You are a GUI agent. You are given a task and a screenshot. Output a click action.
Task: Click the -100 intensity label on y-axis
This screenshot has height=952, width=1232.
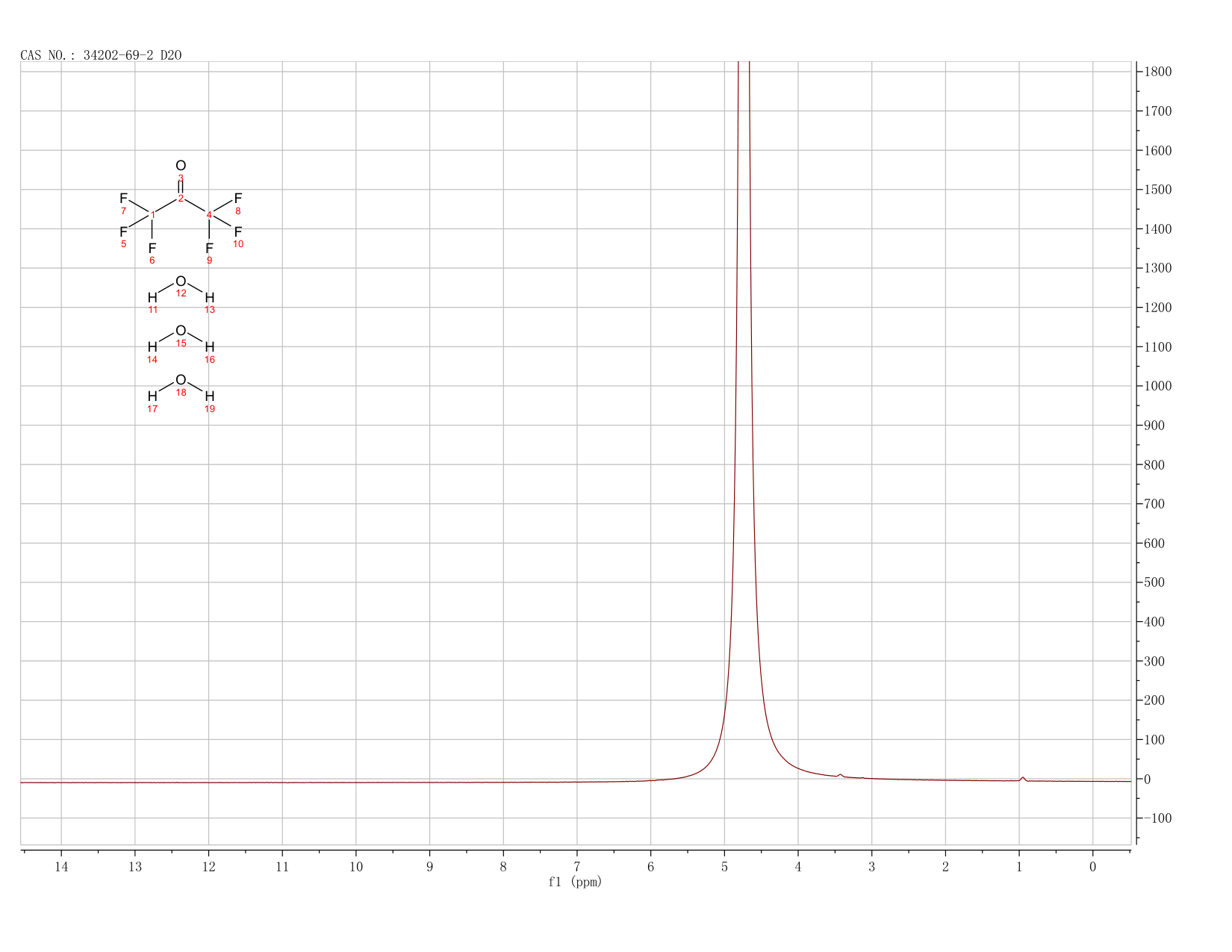click(1157, 818)
